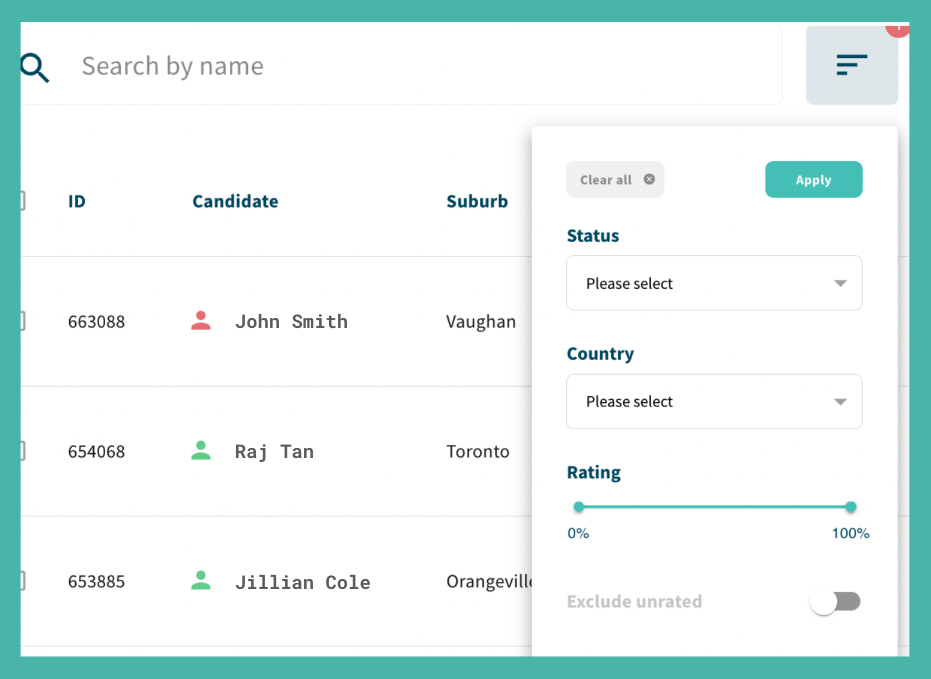Apply the selected filters
Screen dimensions: 931x679
point(813,179)
